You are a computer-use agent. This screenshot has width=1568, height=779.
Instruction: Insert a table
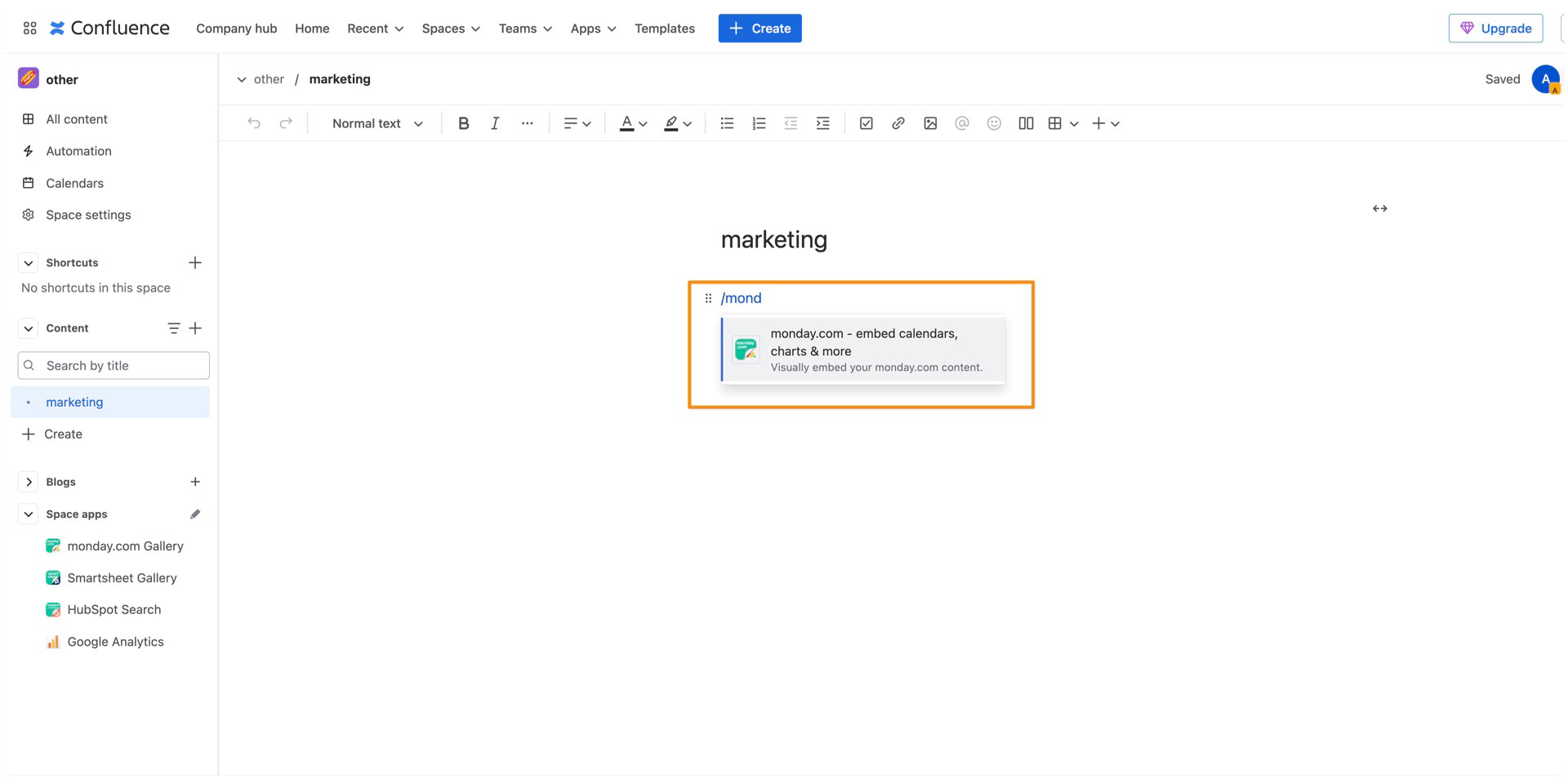click(1055, 123)
